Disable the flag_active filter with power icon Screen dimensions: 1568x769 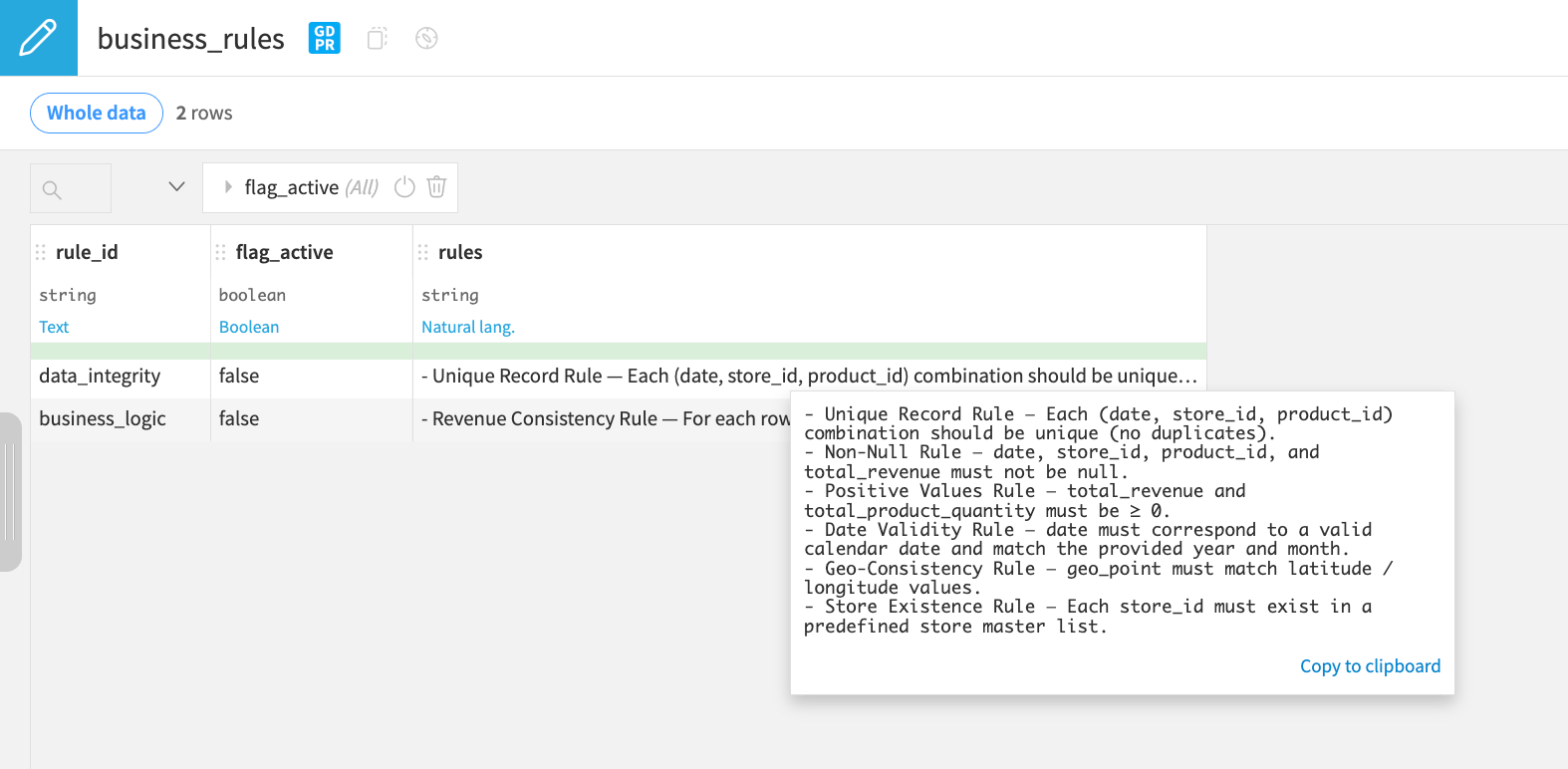point(403,187)
